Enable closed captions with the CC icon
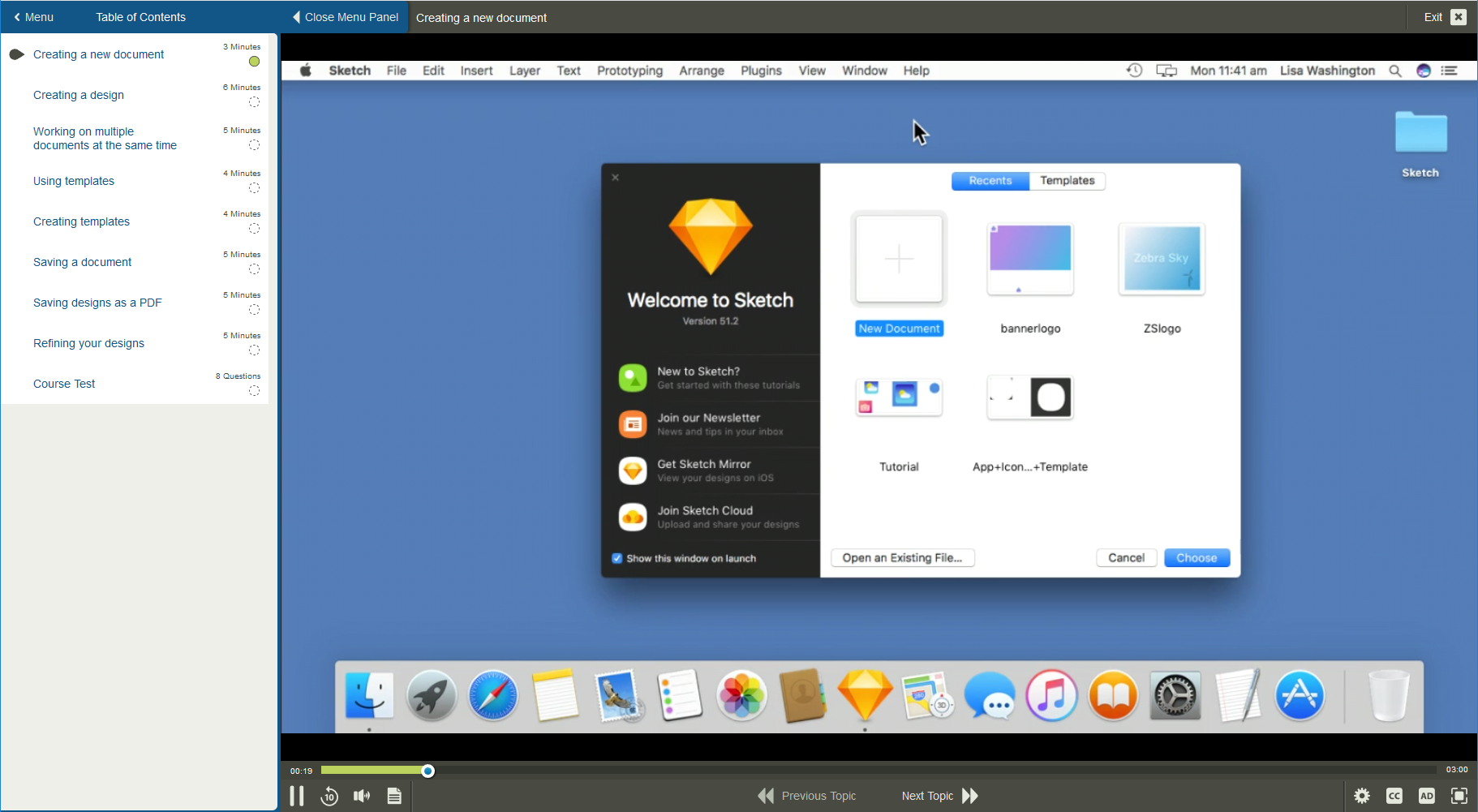Viewport: 1478px width, 812px height. [x=1395, y=796]
